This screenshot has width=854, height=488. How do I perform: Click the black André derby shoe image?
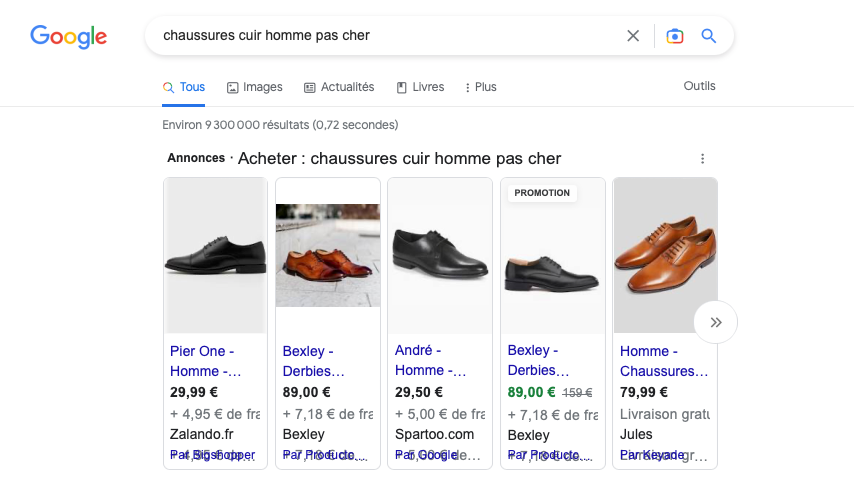click(x=440, y=255)
